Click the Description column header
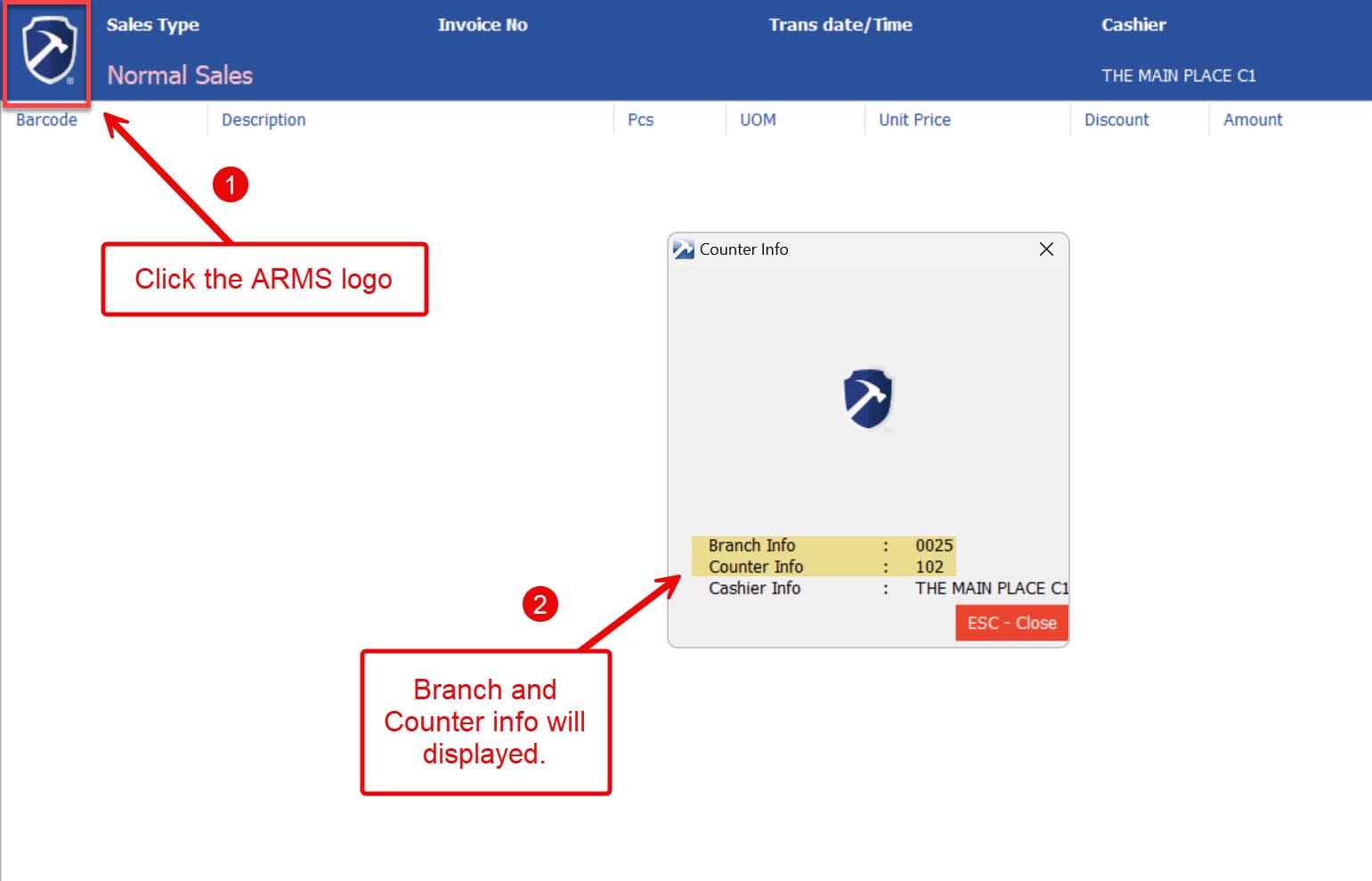Viewport: 1372px width, 881px height. pos(264,120)
